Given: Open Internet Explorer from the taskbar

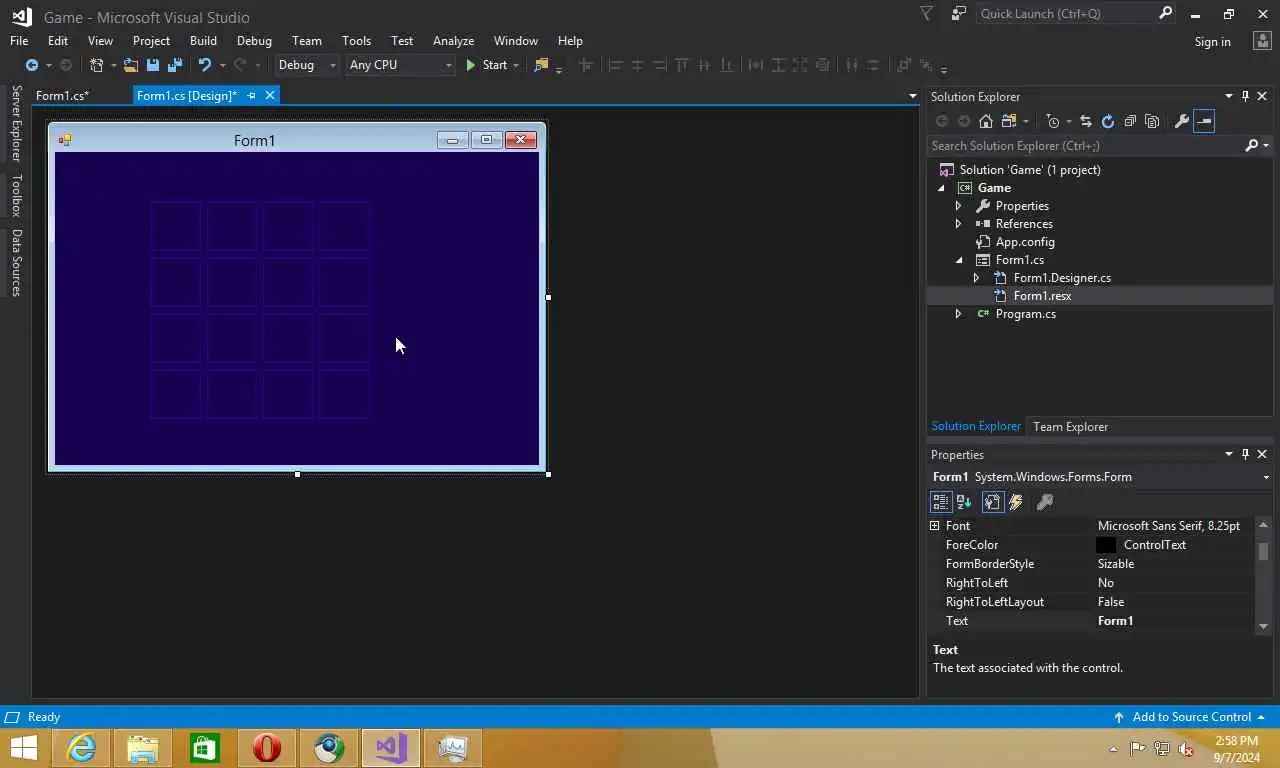Looking at the screenshot, I should pyautogui.click(x=81, y=747).
